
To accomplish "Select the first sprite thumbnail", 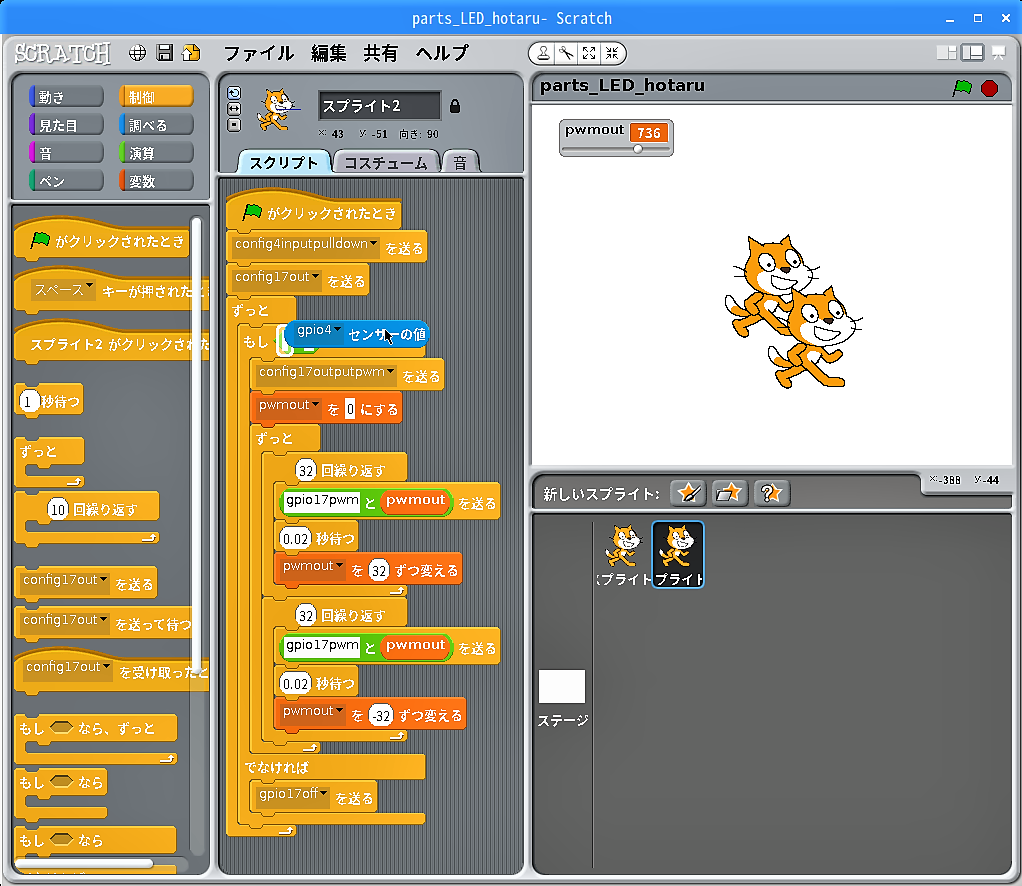I will [622, 554].
